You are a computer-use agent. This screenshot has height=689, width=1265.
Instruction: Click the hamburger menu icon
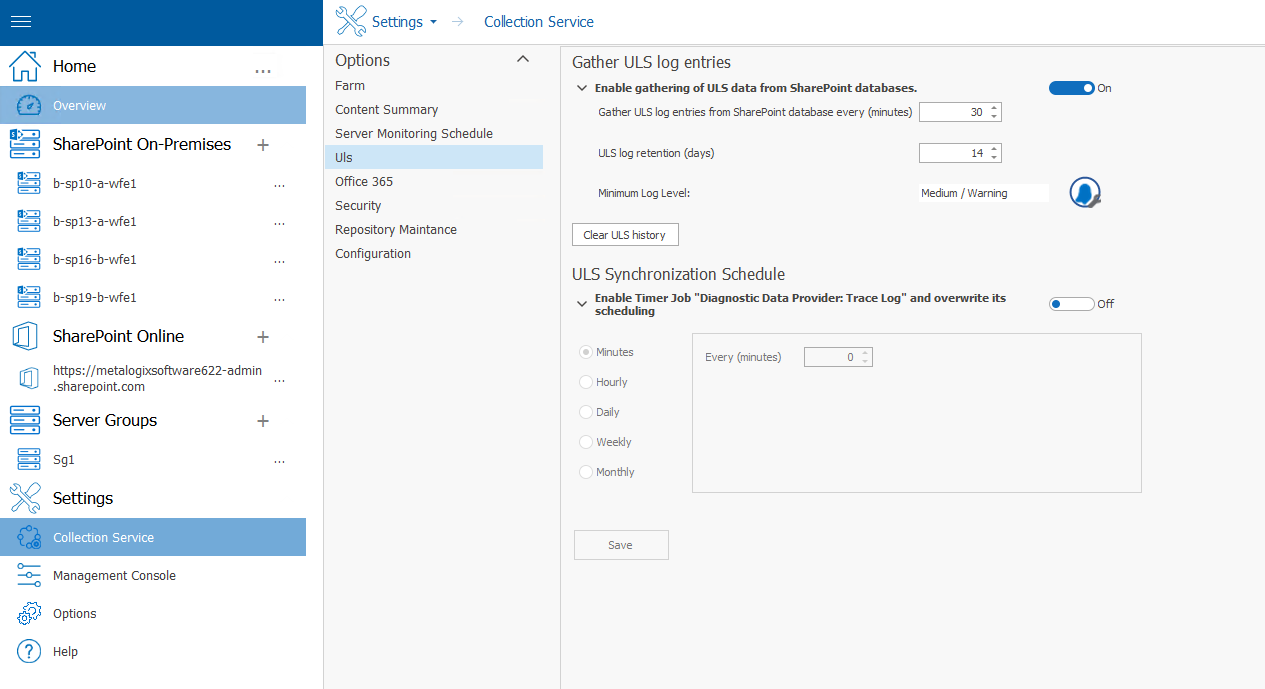[21, 22]
